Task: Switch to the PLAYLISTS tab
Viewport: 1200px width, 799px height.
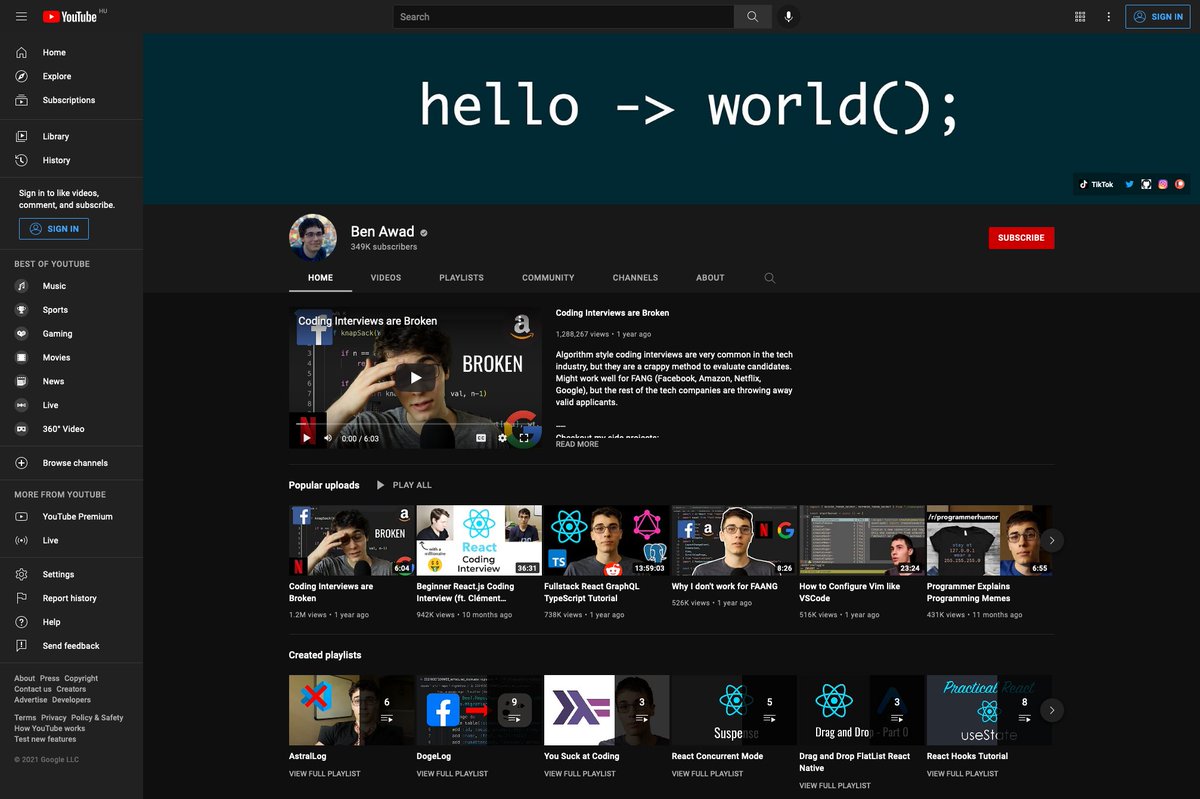Action: (x=461, y=278)
